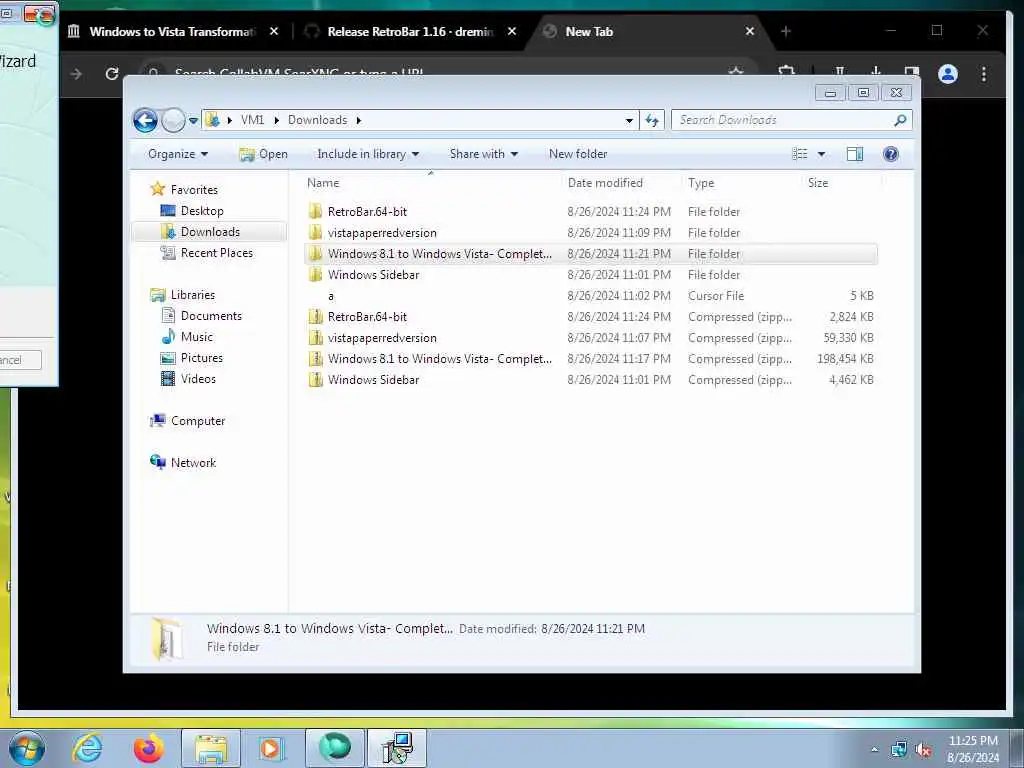Screen dimensions: 1024x768
Task: Open the recent locations dropdown beside Forward
Action: pos(193,121)
